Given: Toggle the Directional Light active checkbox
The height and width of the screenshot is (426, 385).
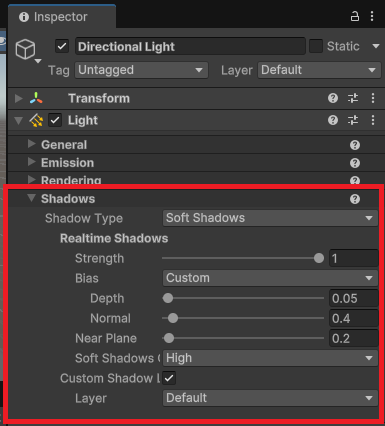Looking at the screenshot, I should click(x=62, y=46).
